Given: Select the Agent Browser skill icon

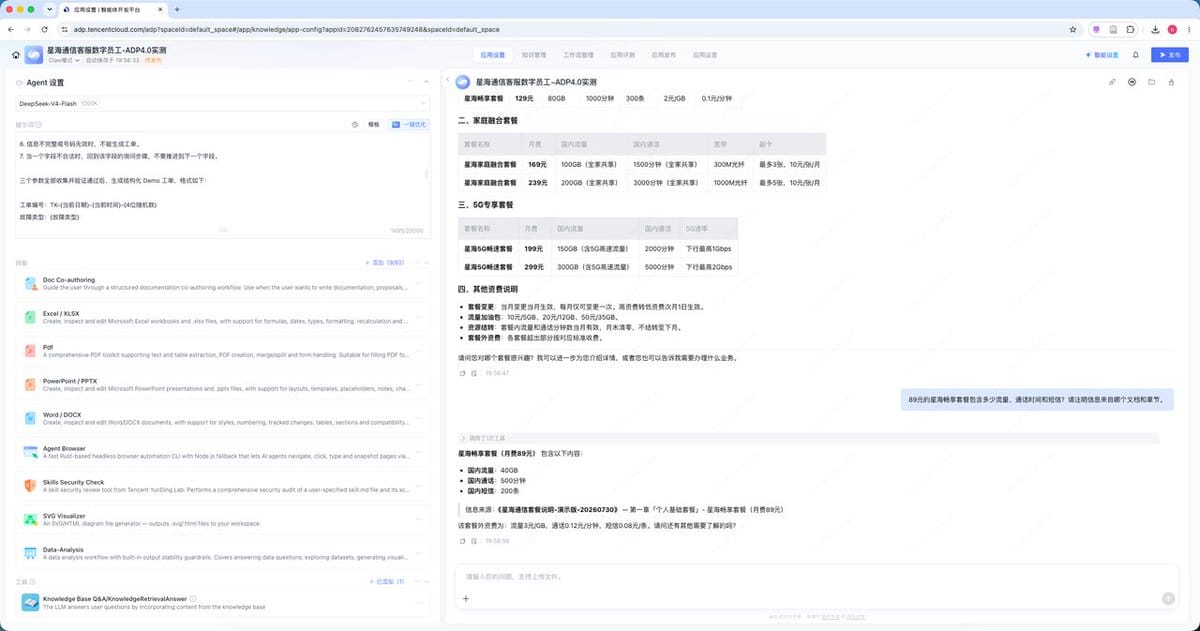Looking at the screenshot, I should tap(31, 452).
